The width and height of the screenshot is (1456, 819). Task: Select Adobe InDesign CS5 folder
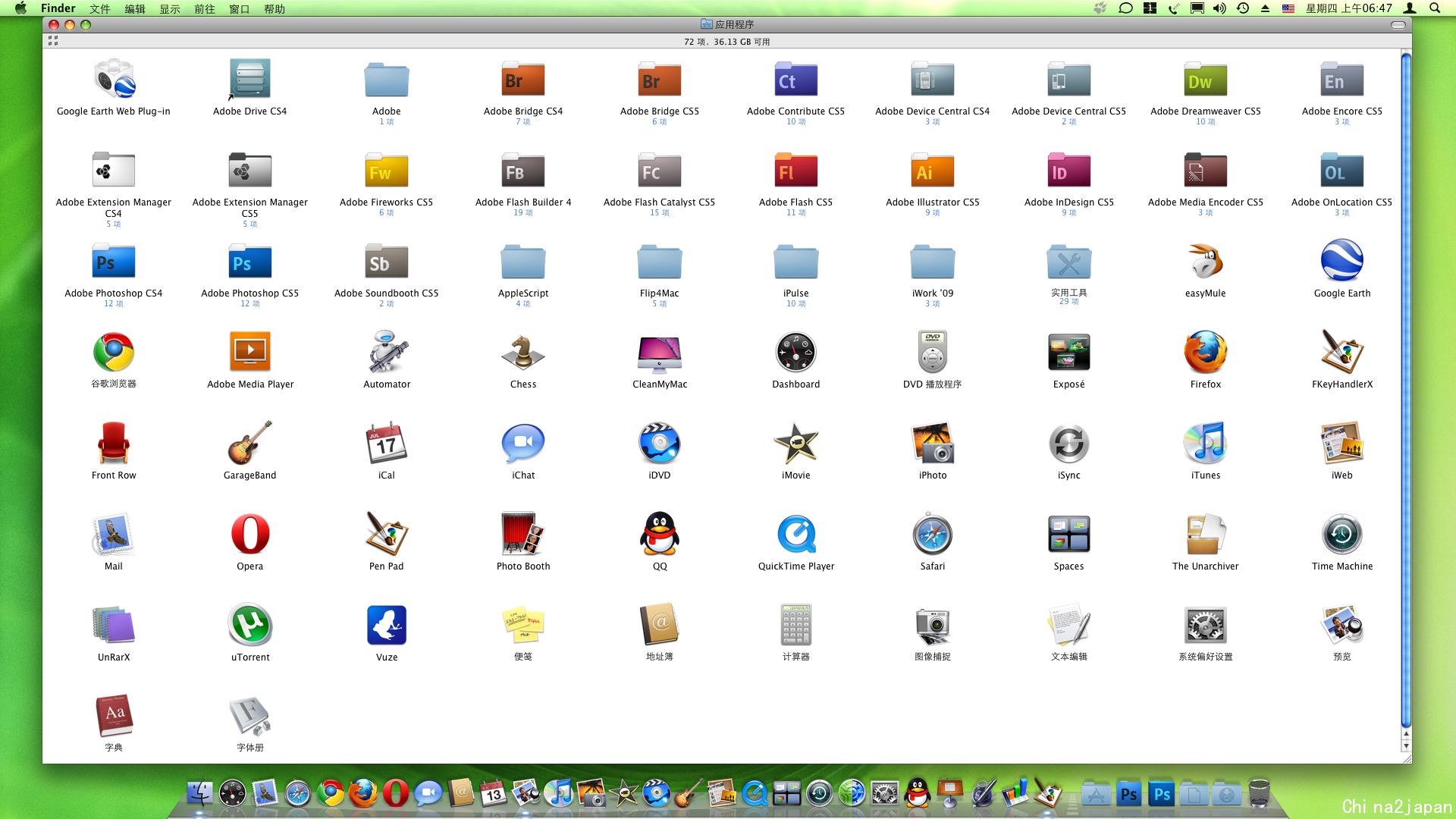(x=1069, y=170)
